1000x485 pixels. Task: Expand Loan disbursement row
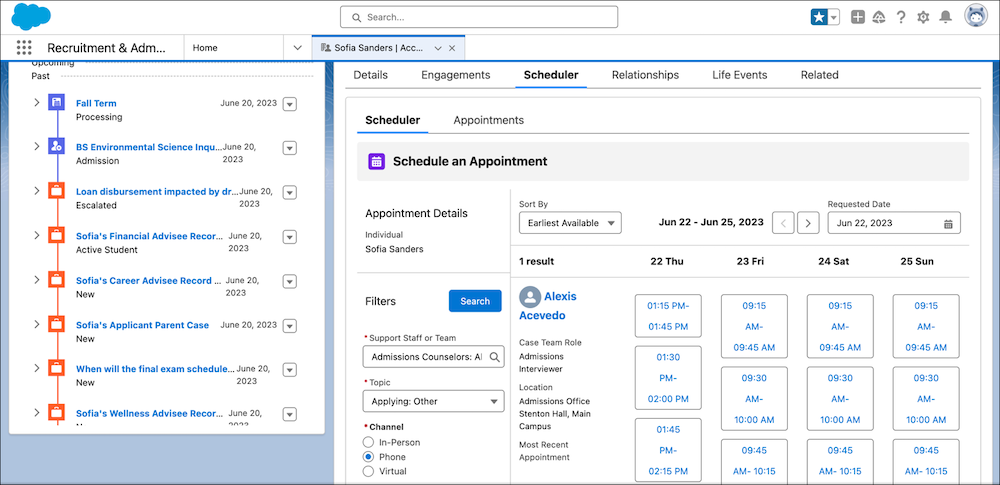(36, 191)
